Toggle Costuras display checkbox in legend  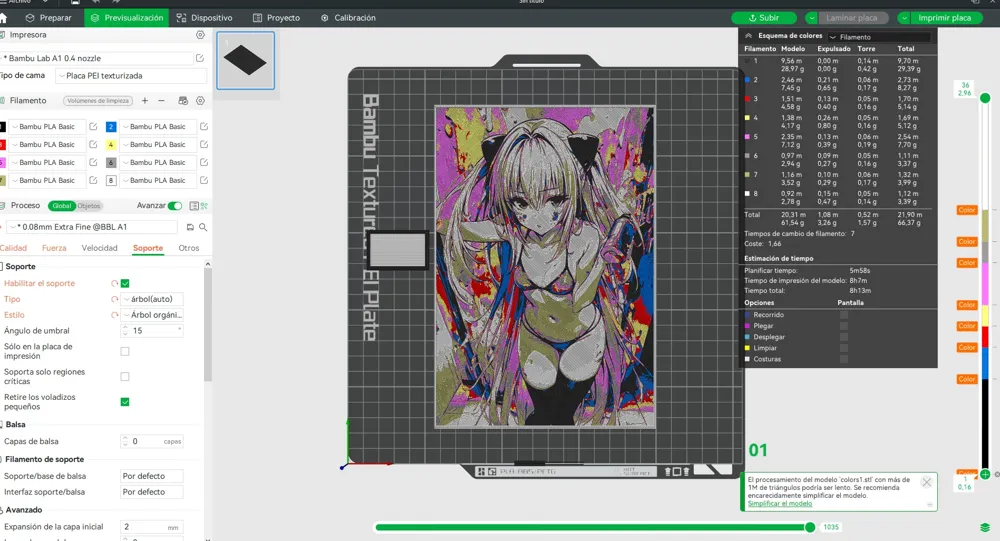pos(844,359)
